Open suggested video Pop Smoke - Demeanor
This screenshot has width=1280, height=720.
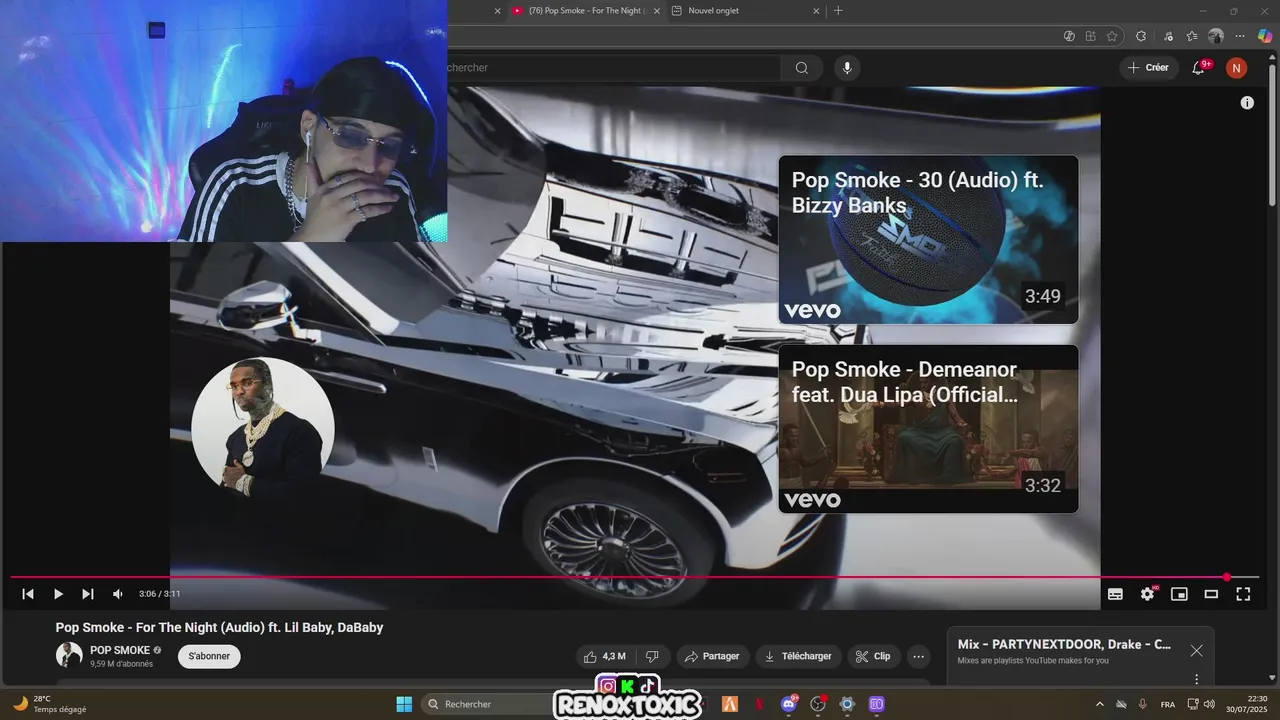[928, 429]
